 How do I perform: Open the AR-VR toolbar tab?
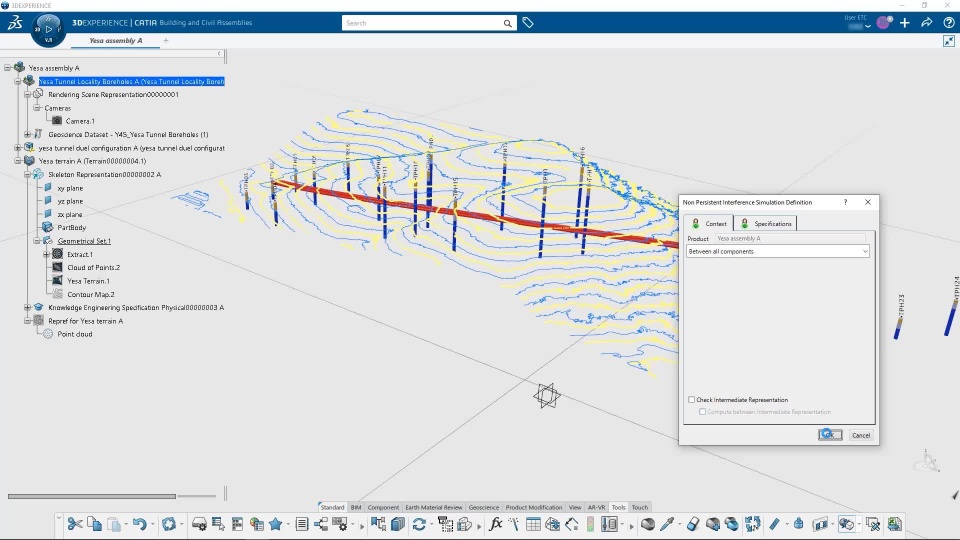click(x=596, y=508)
